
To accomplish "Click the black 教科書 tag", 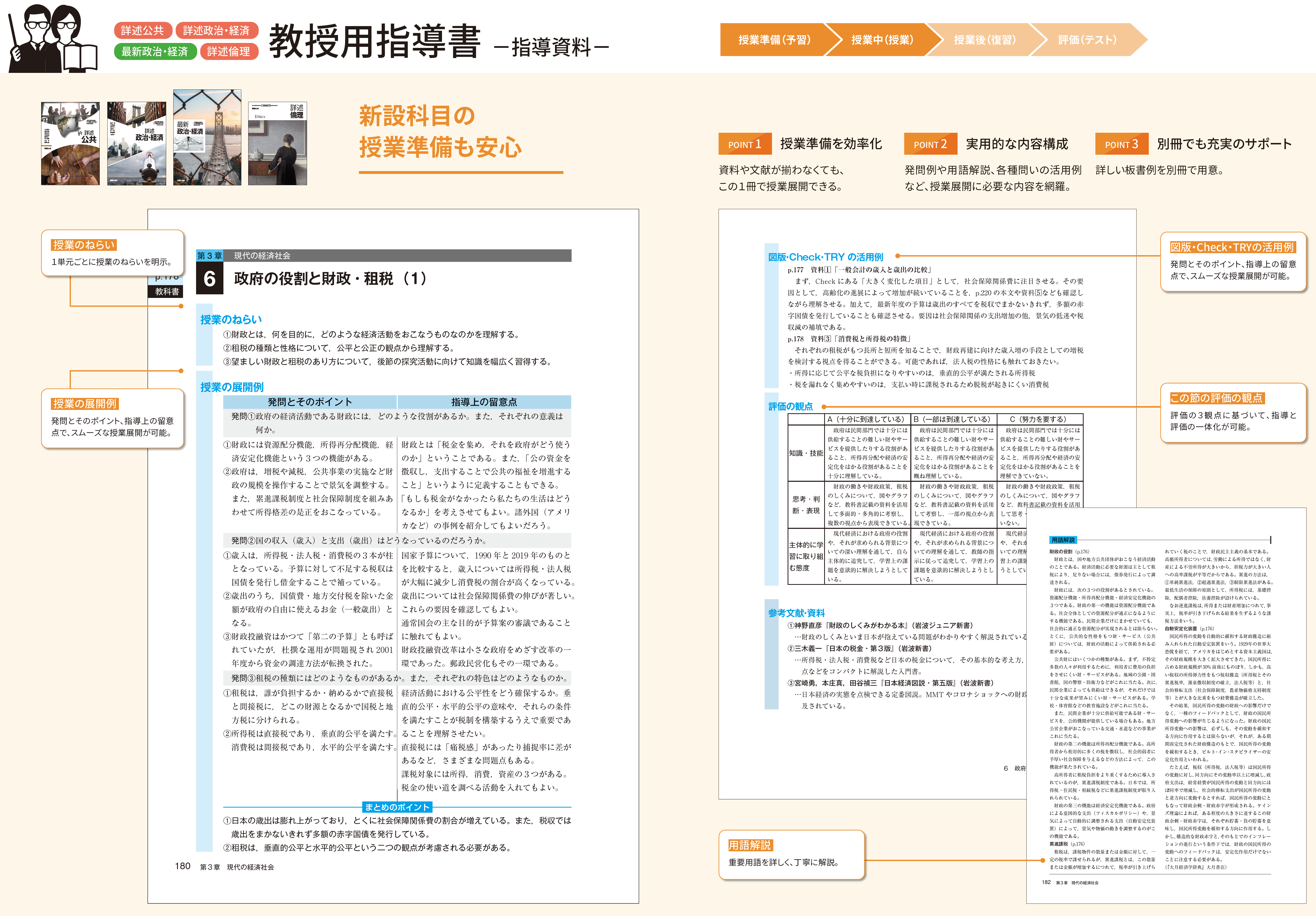I will tap(166, 291).
